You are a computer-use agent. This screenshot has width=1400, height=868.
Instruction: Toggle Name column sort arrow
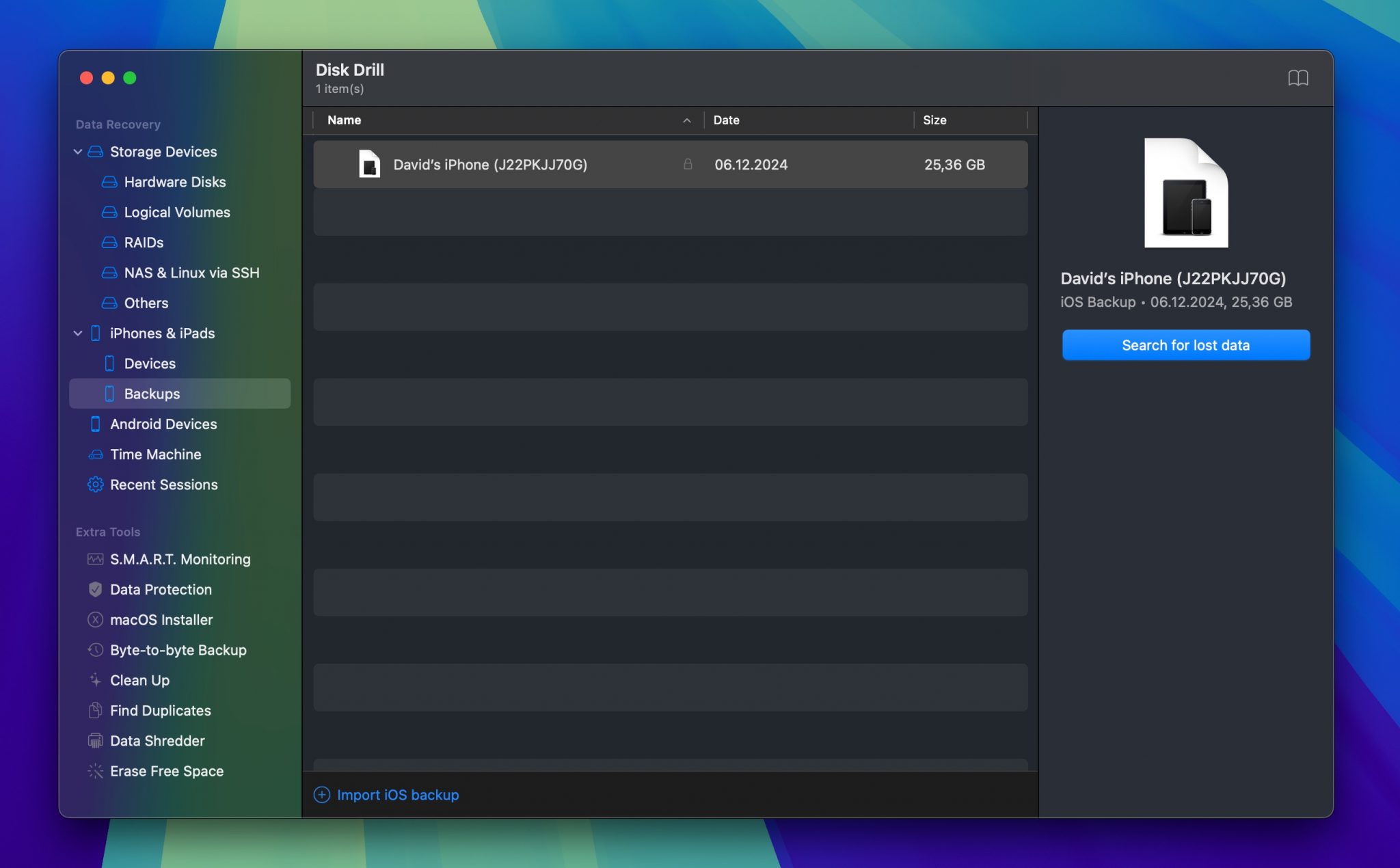point(686,120)
